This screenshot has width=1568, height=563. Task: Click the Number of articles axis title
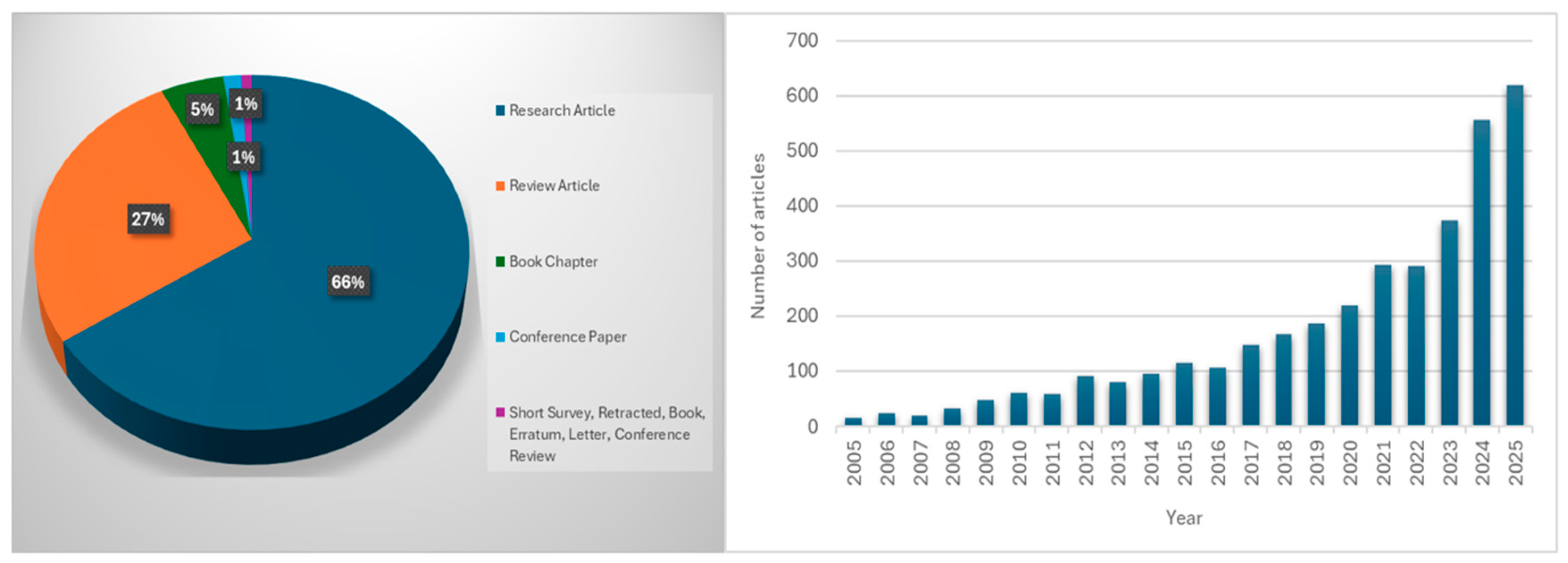click(757, 236)
